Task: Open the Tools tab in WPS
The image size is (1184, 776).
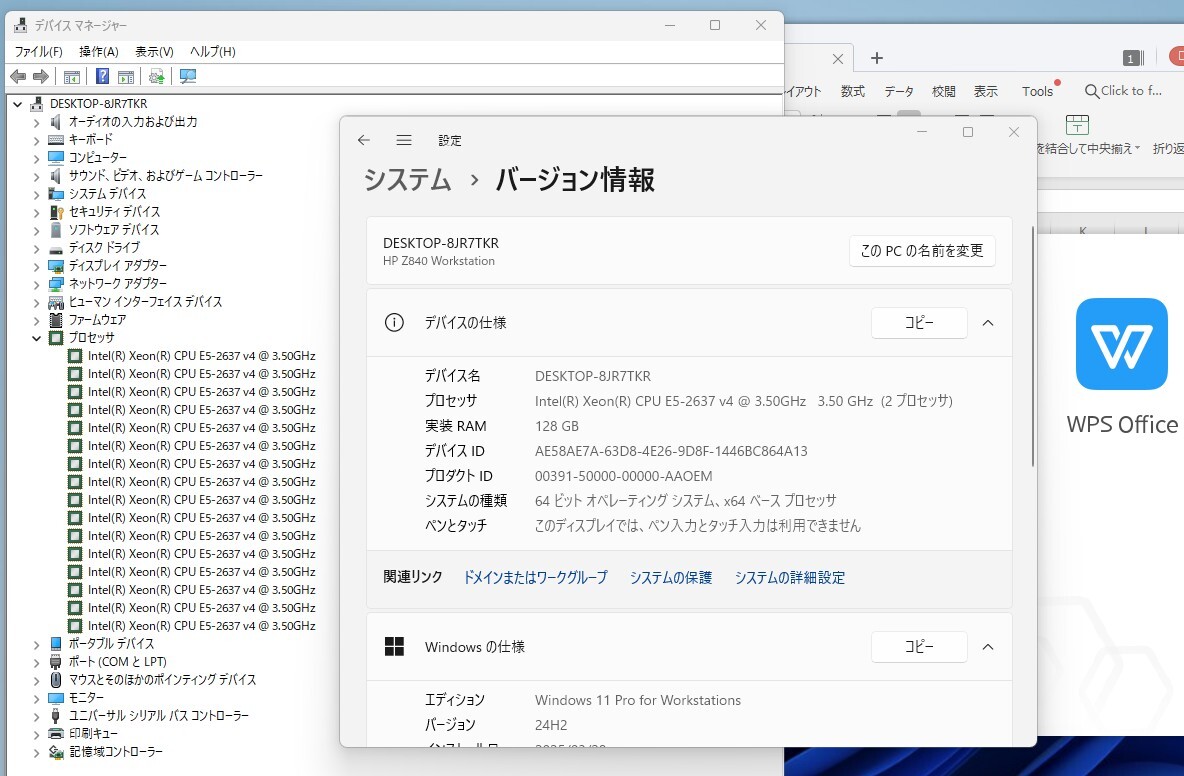Action: (1038, 91)
